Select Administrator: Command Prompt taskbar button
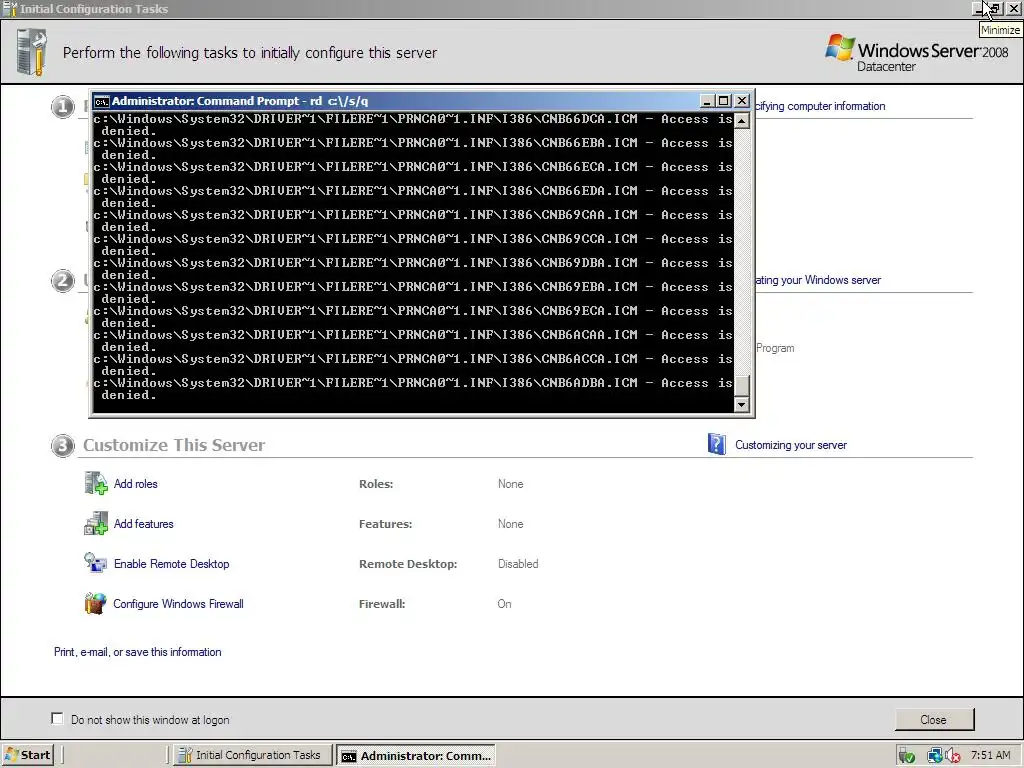The height and width of the screenshot is (768, 1024). [x=416, y=756]
